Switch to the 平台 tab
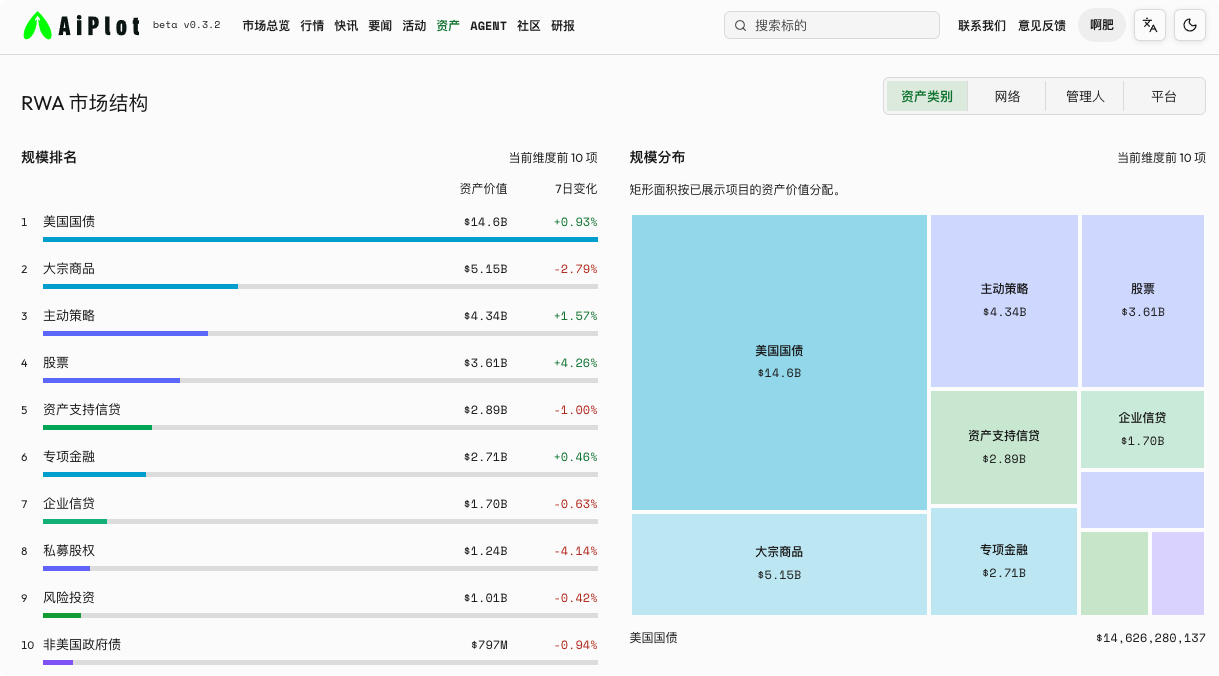This screenshot has height=676, width=1219. (x=1164, y=97)
